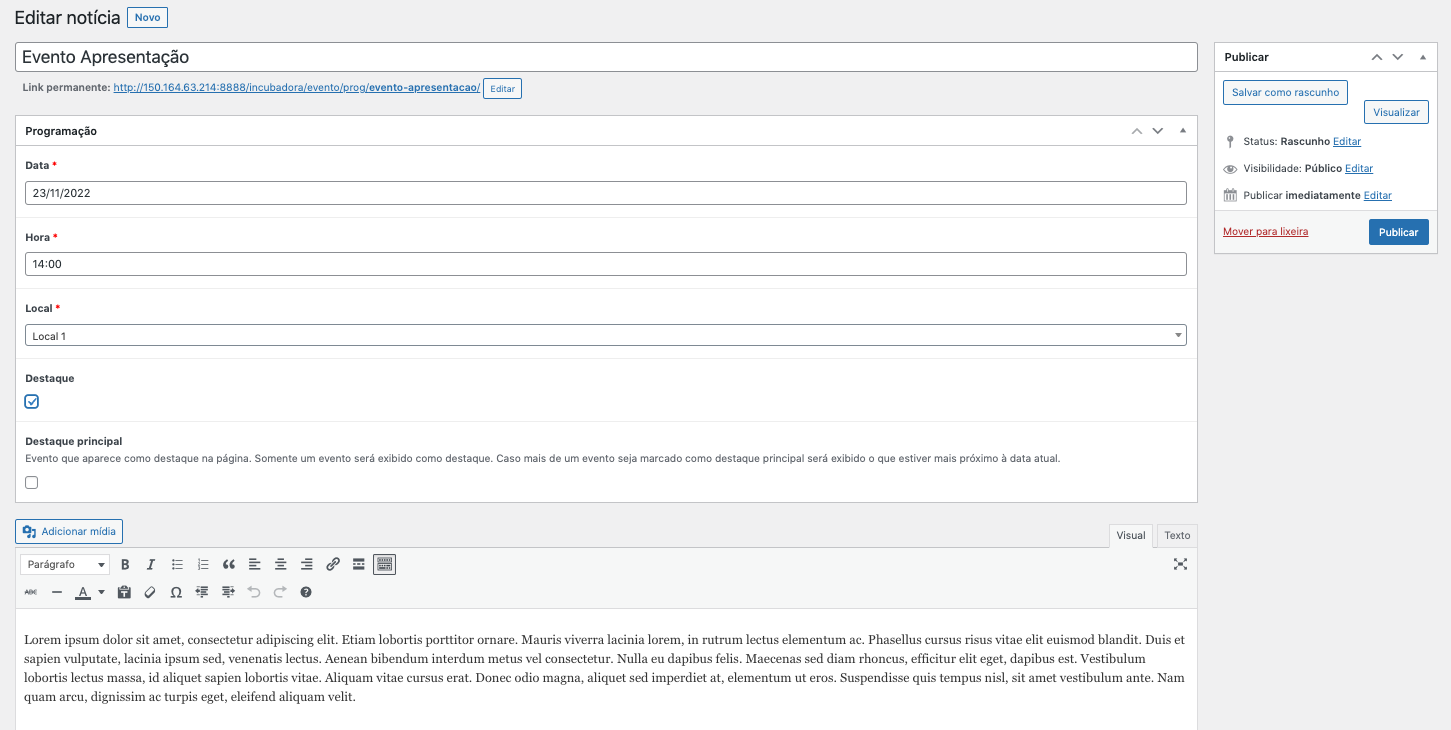
Task: Enable the Destaque principal checkbox
Action: pos(32,482)
